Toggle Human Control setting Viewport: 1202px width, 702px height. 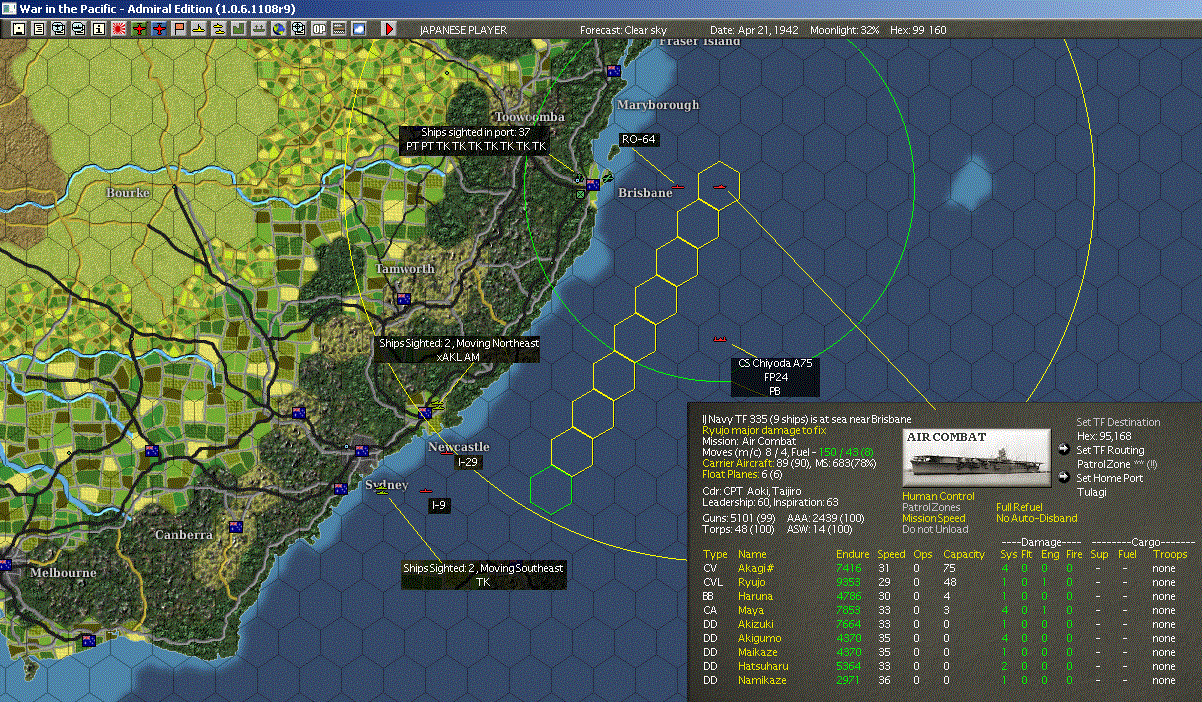937,495
